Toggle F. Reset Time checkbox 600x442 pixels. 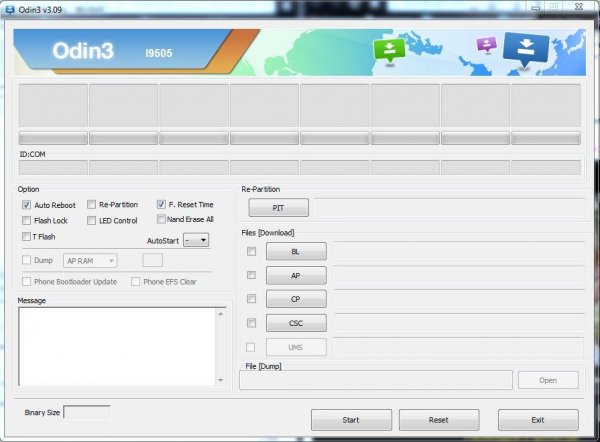click(x=161, y=204)
